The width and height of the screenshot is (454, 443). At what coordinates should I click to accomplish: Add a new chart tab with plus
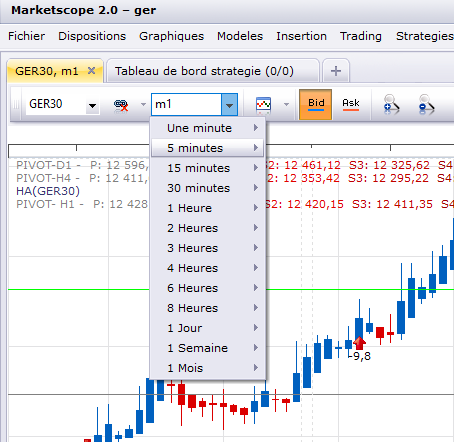(x=336, y=71)
